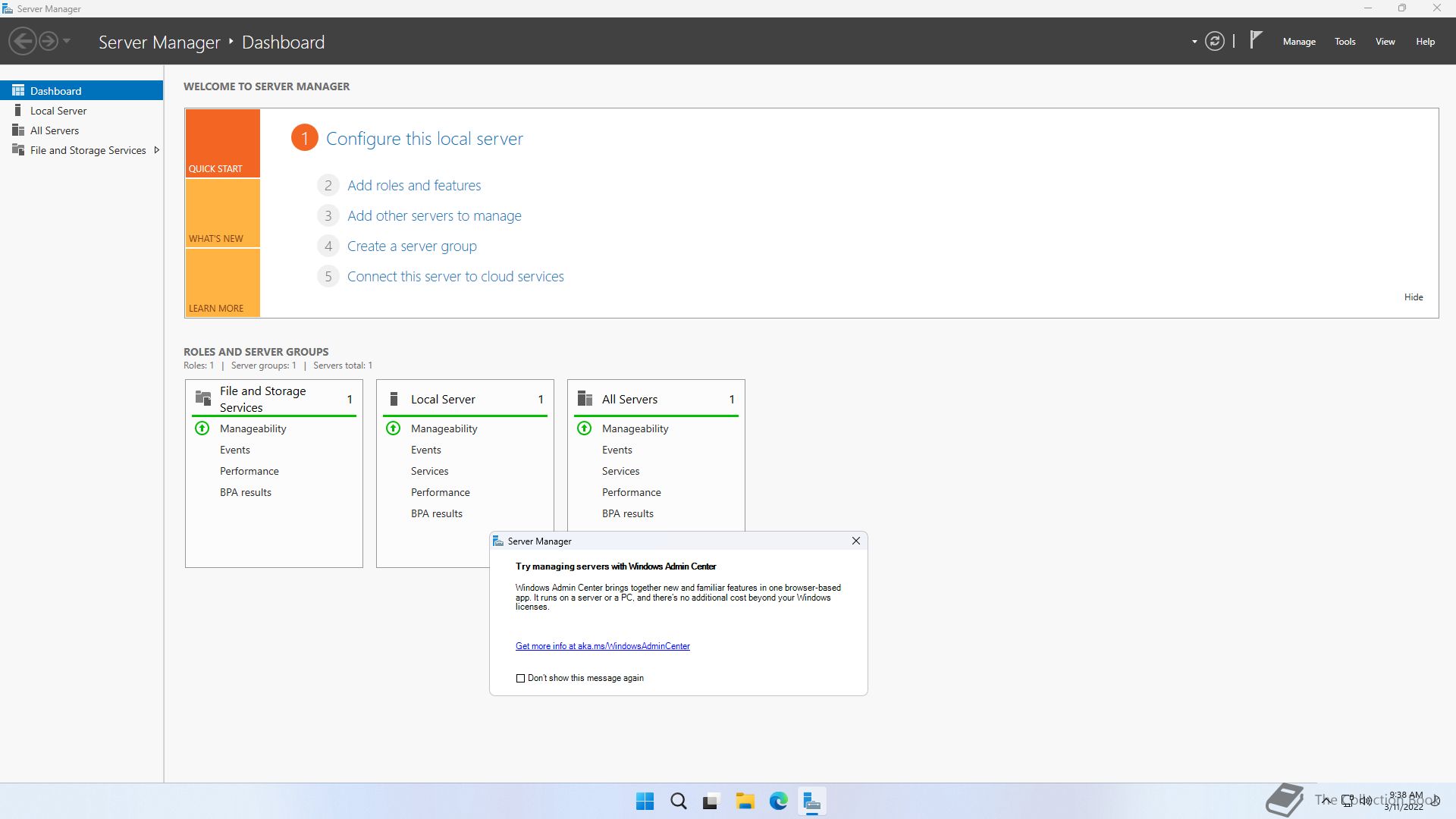Click Connect this server to cloud services

(x=456, y=276)
